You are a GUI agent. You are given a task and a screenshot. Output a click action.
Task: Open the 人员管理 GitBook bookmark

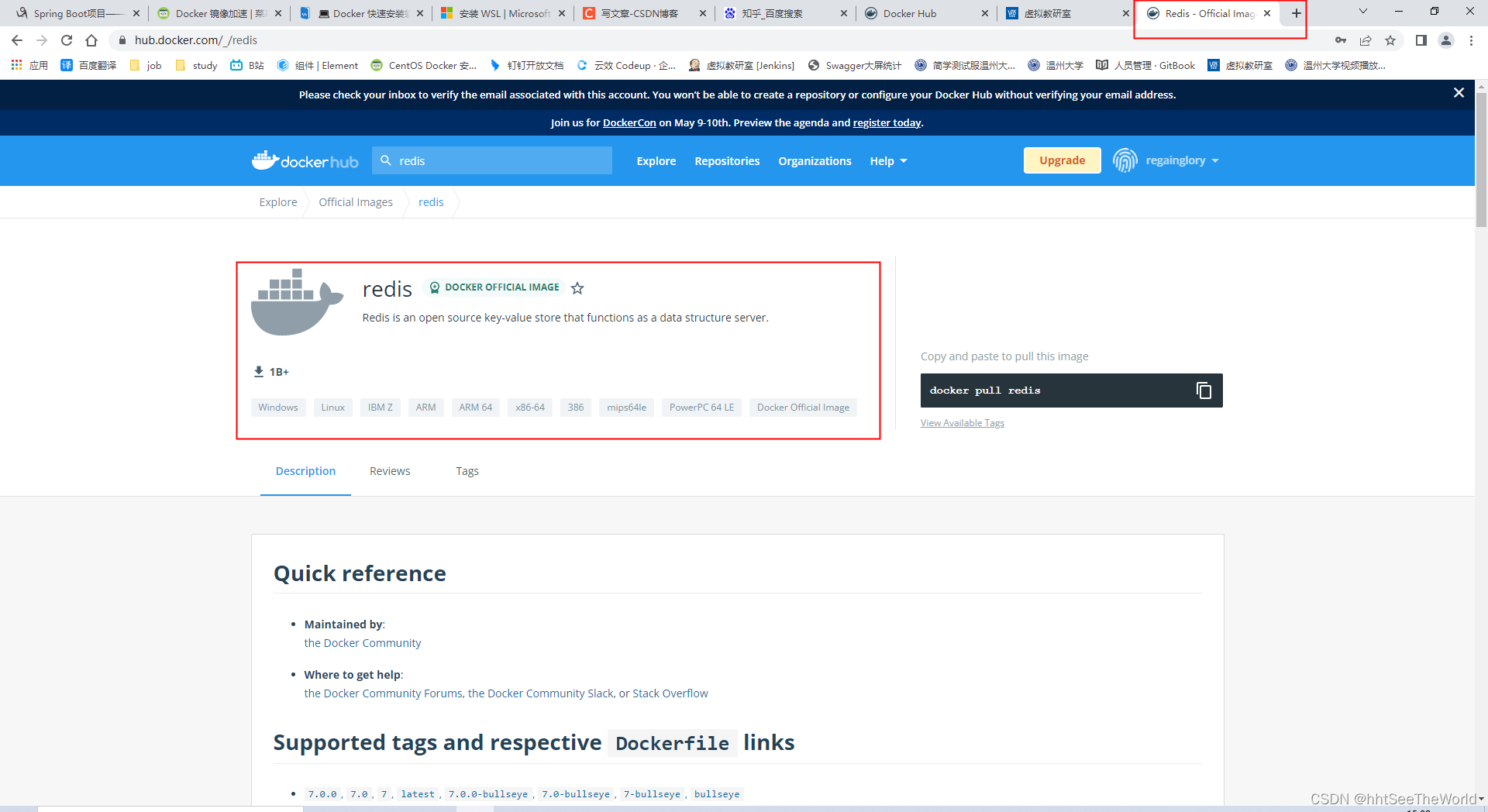coord(1145,65)
